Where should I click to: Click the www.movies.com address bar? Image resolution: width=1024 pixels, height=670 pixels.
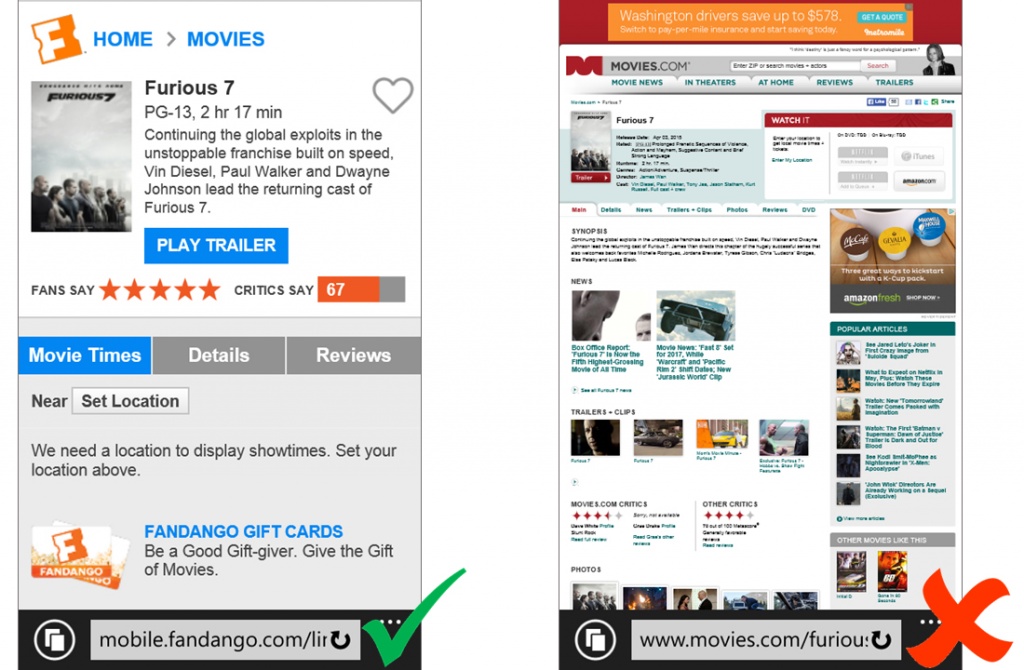(766, 639)
